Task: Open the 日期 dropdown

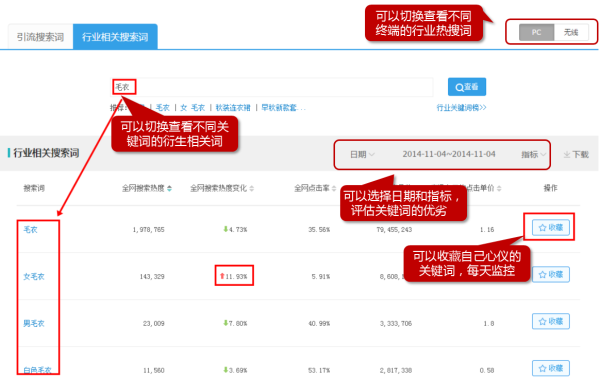Action: point(362,155)
